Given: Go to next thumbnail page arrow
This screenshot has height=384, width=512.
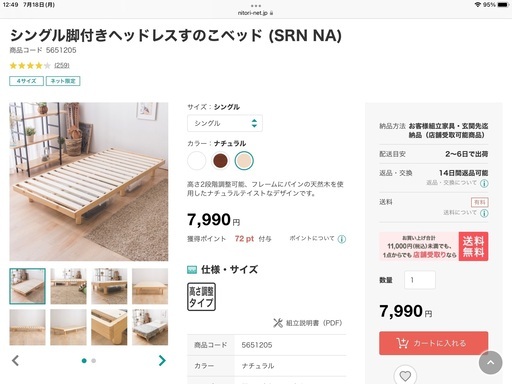Looking at the screenshot, I should point(162,360).
